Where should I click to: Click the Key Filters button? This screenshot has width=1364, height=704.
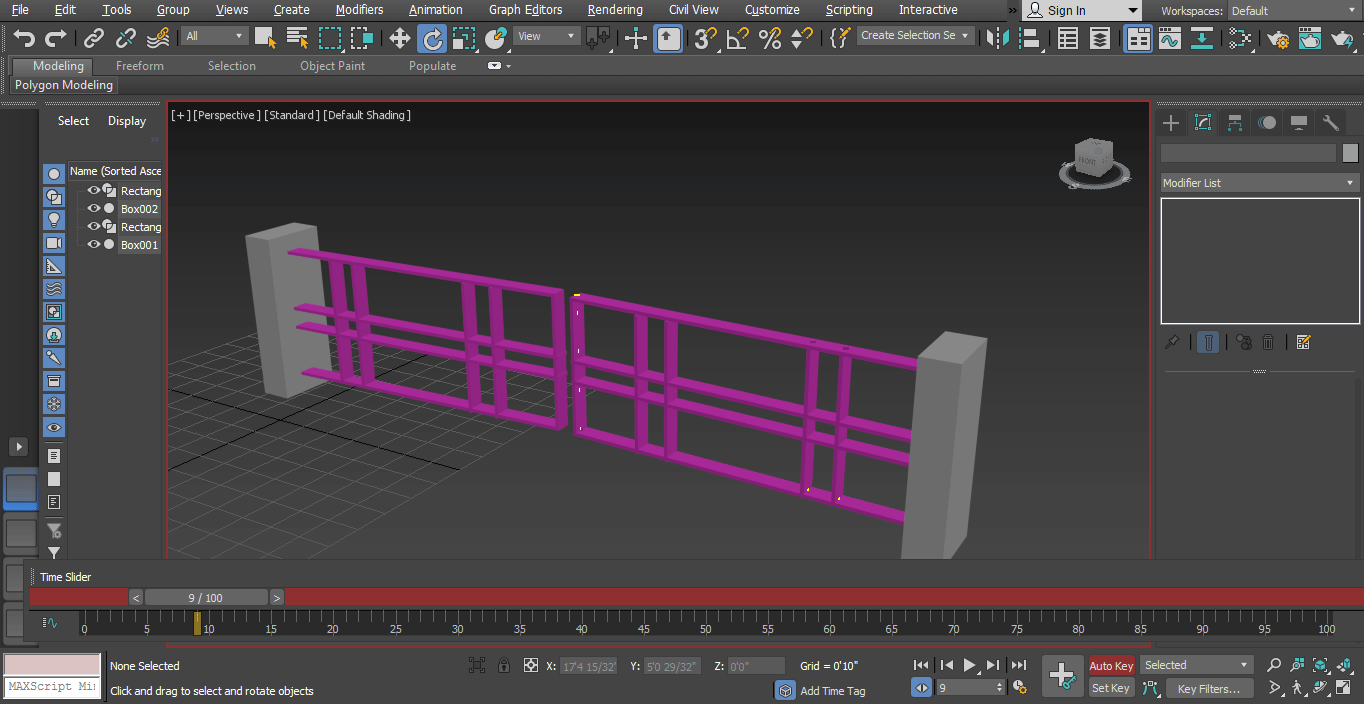click(x=1209, y=688)
